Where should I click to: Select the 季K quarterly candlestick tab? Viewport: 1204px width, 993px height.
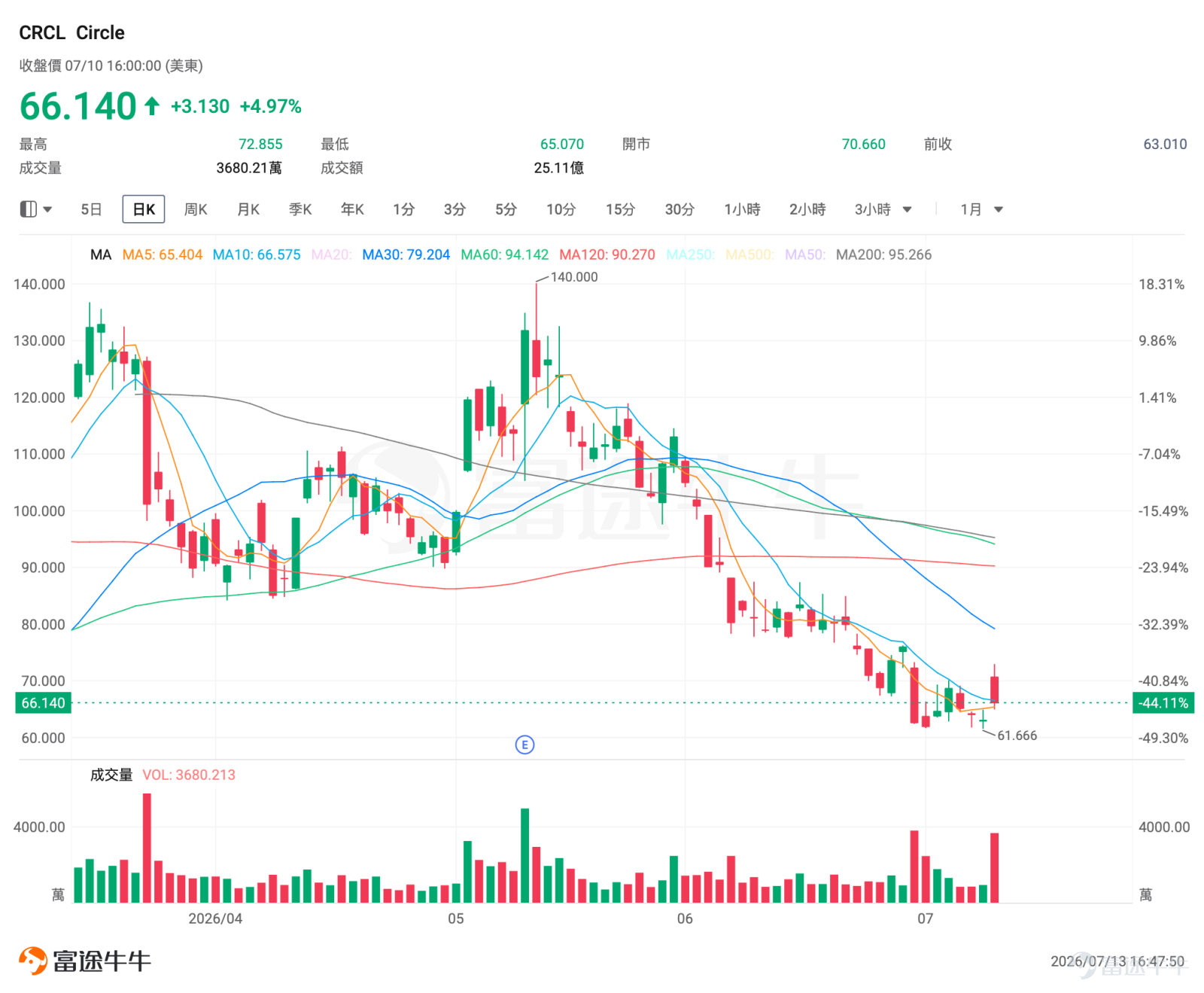[300, 209]
